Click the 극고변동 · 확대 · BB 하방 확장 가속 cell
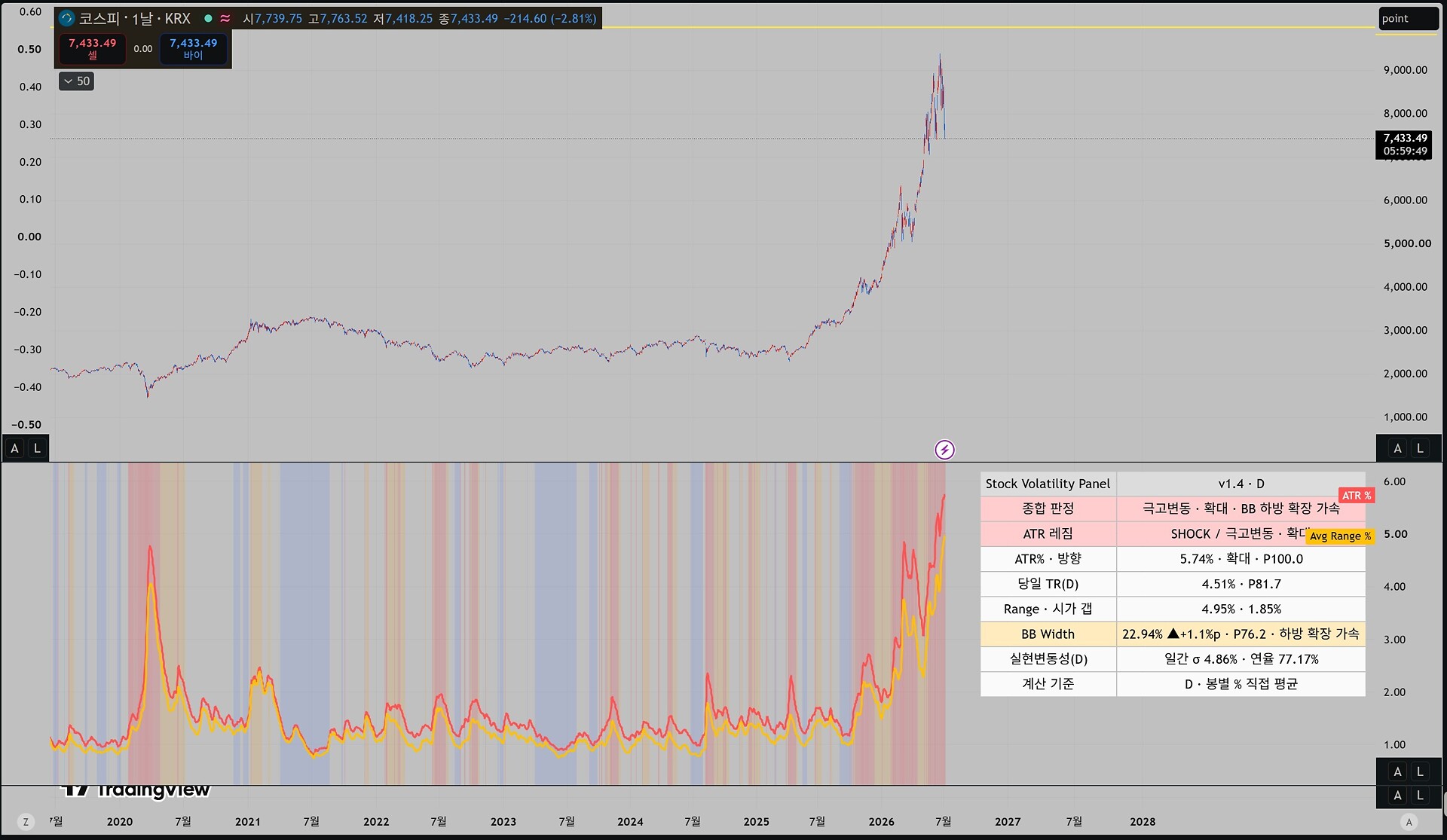 point(1241,509)
